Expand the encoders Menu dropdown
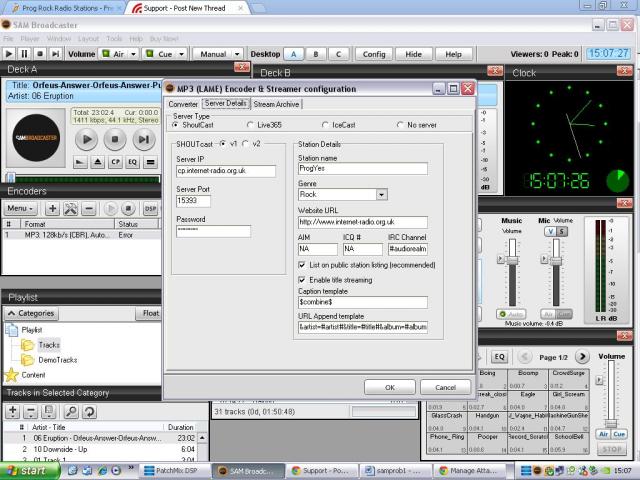 coord(20,208)
